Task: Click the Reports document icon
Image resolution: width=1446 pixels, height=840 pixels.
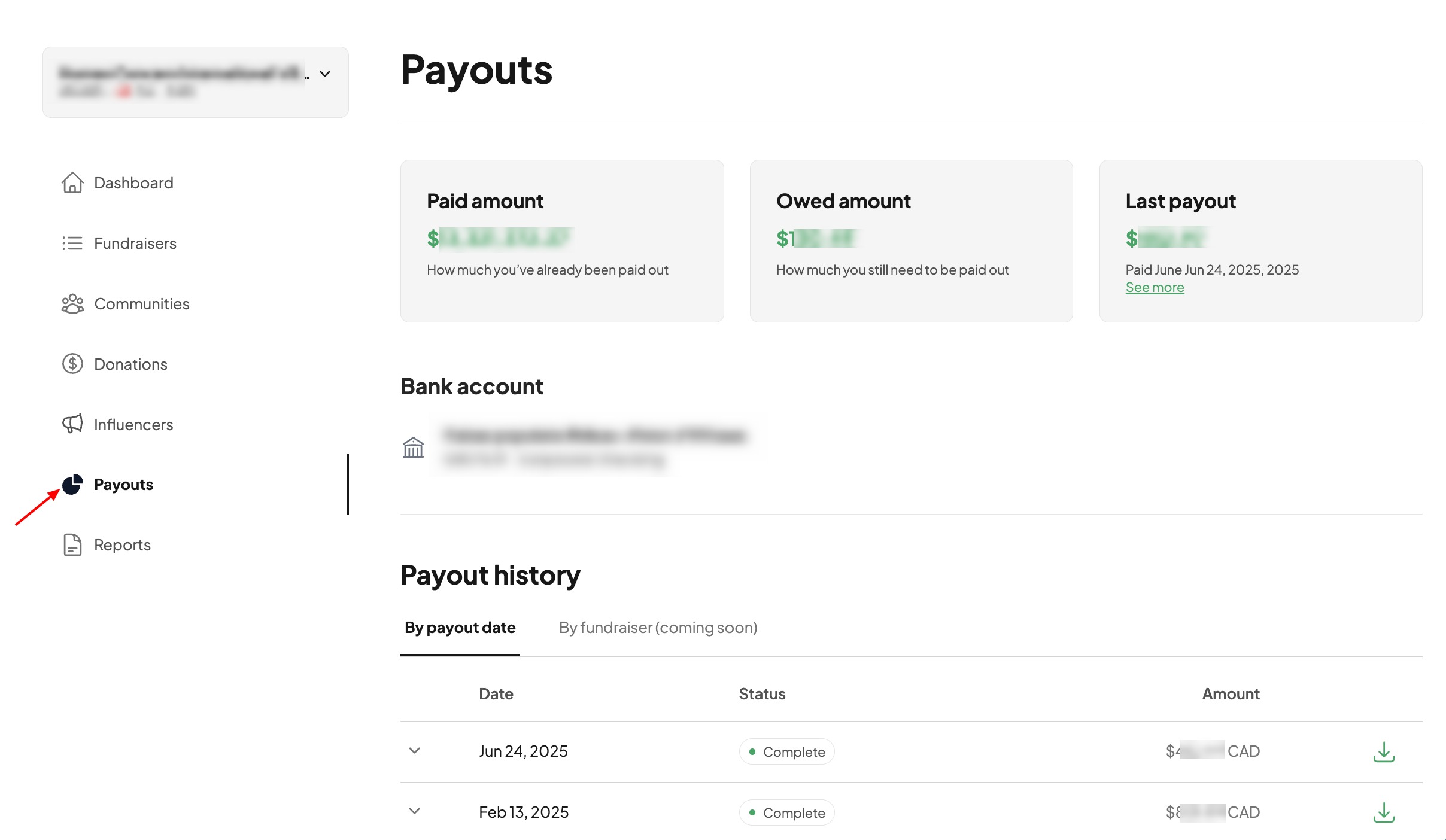Action: [x=72, y=545]
